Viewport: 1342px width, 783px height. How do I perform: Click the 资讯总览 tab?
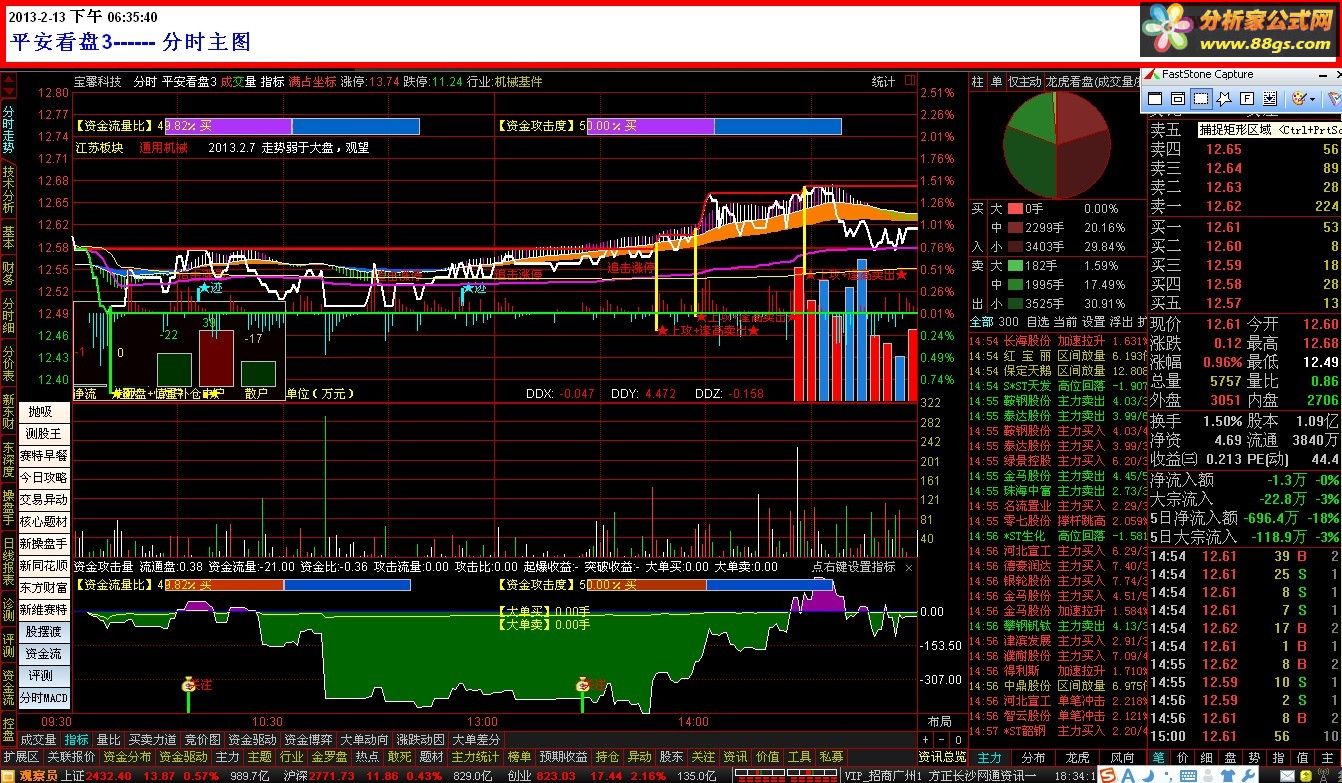tap(943, 757)
